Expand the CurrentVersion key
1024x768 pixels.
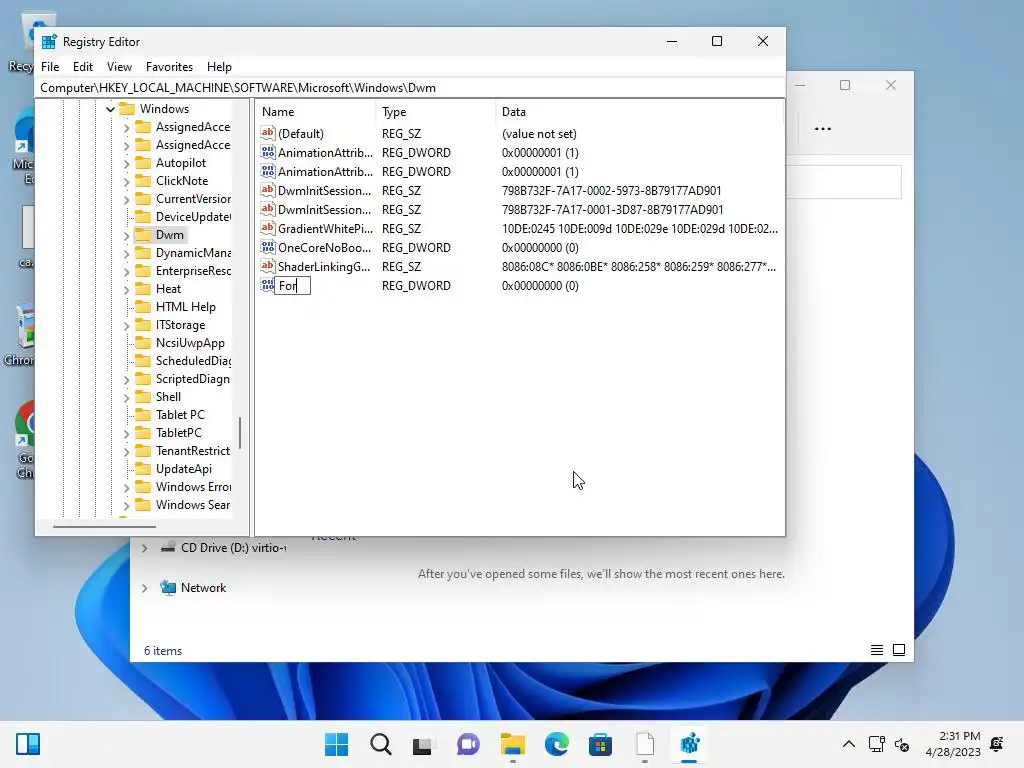click(x=127, y=199)
